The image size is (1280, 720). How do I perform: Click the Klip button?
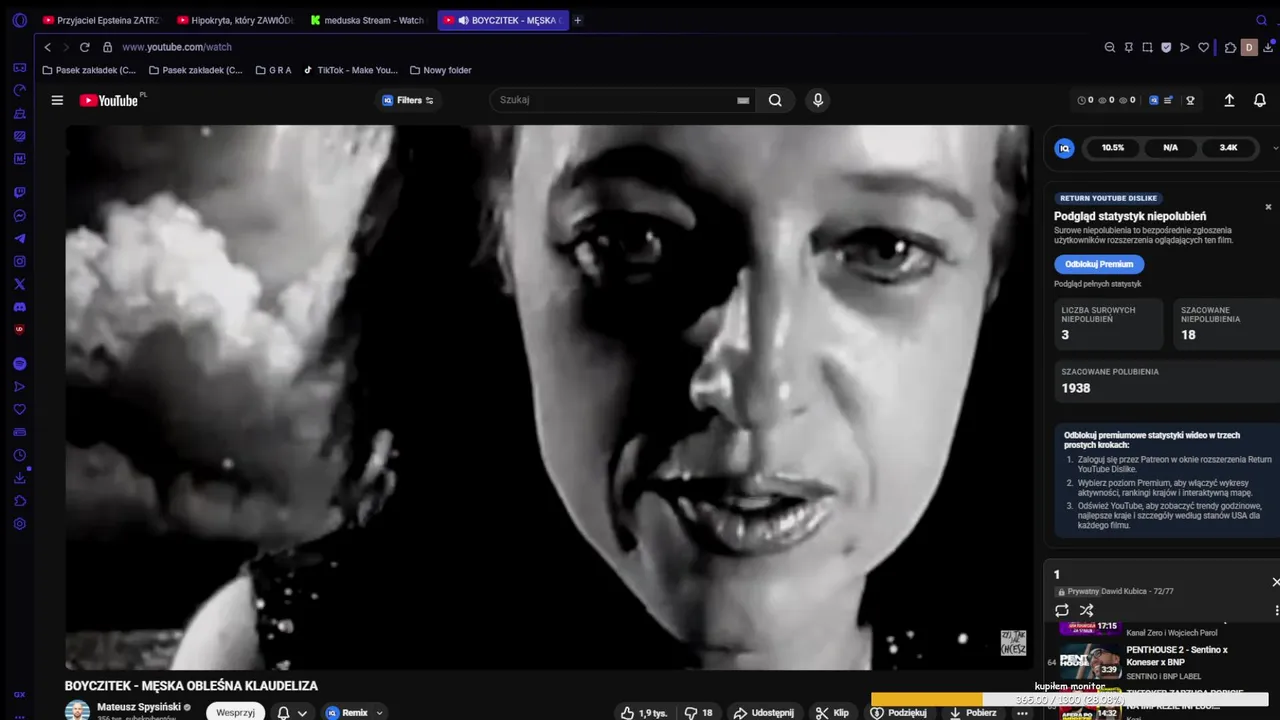(x=832, y=713)
